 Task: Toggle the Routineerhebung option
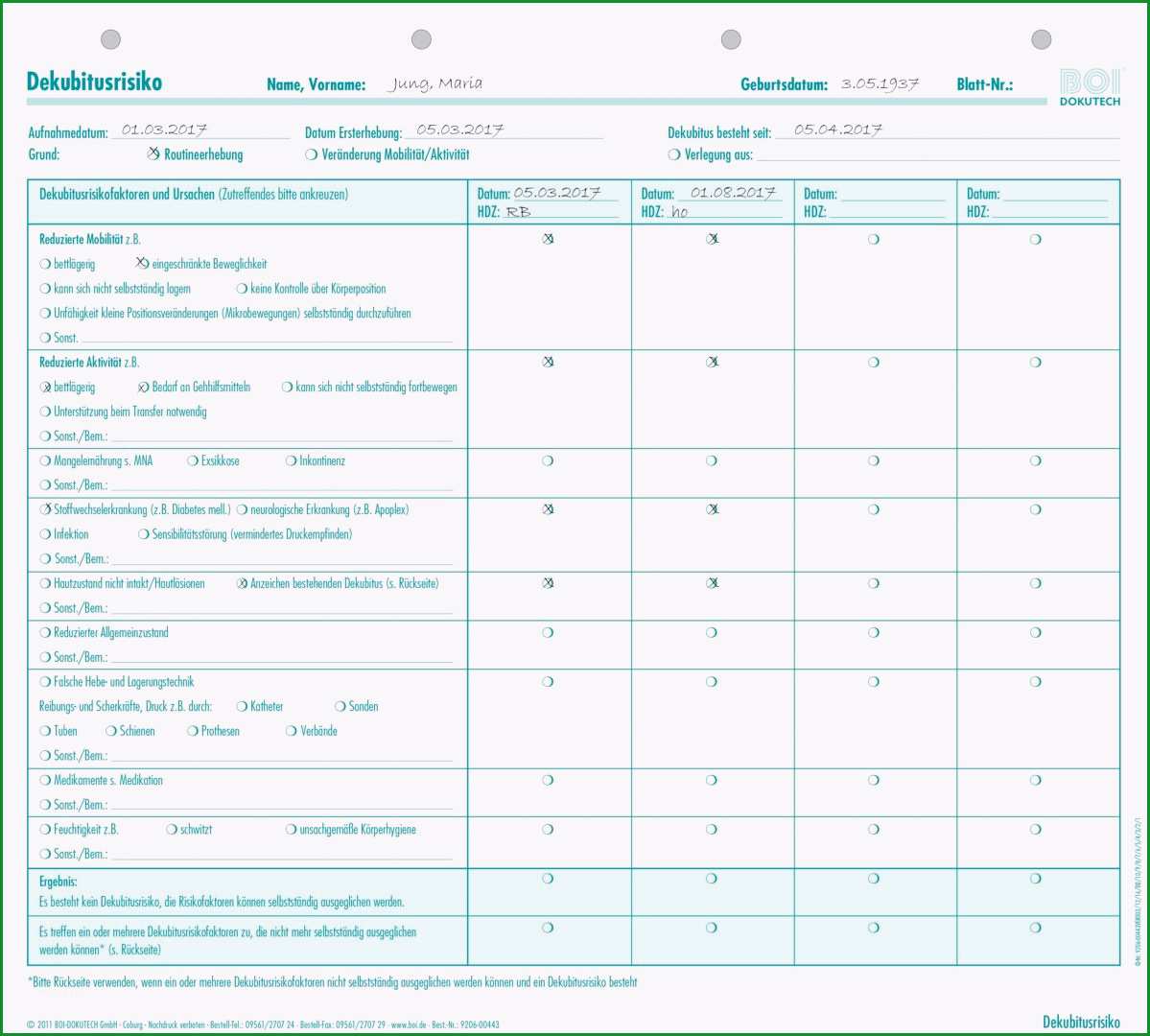tap(153, 154)
